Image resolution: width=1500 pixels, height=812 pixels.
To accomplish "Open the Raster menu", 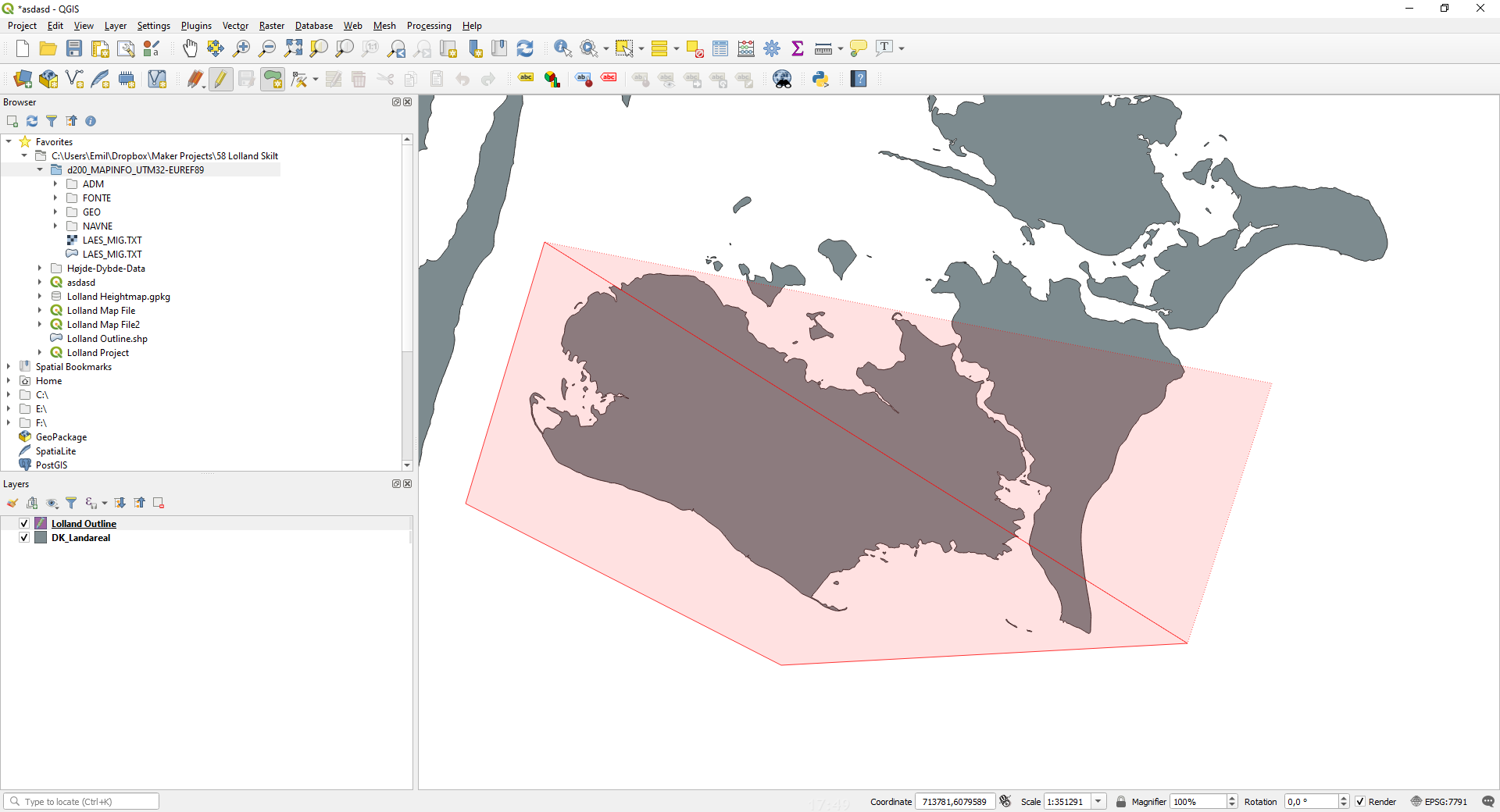I will [x=272, y=26].
